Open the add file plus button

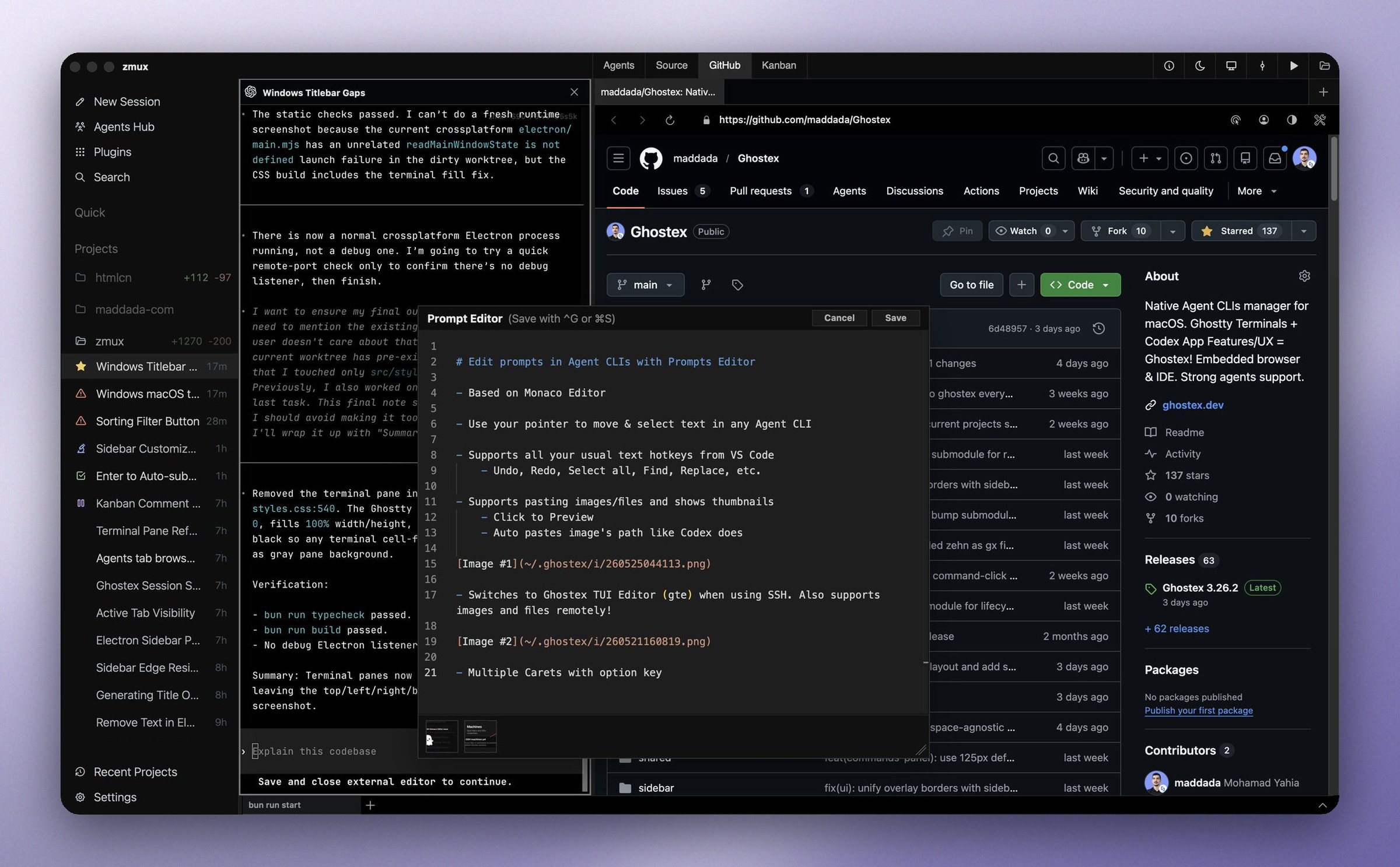click(1021, 285)
